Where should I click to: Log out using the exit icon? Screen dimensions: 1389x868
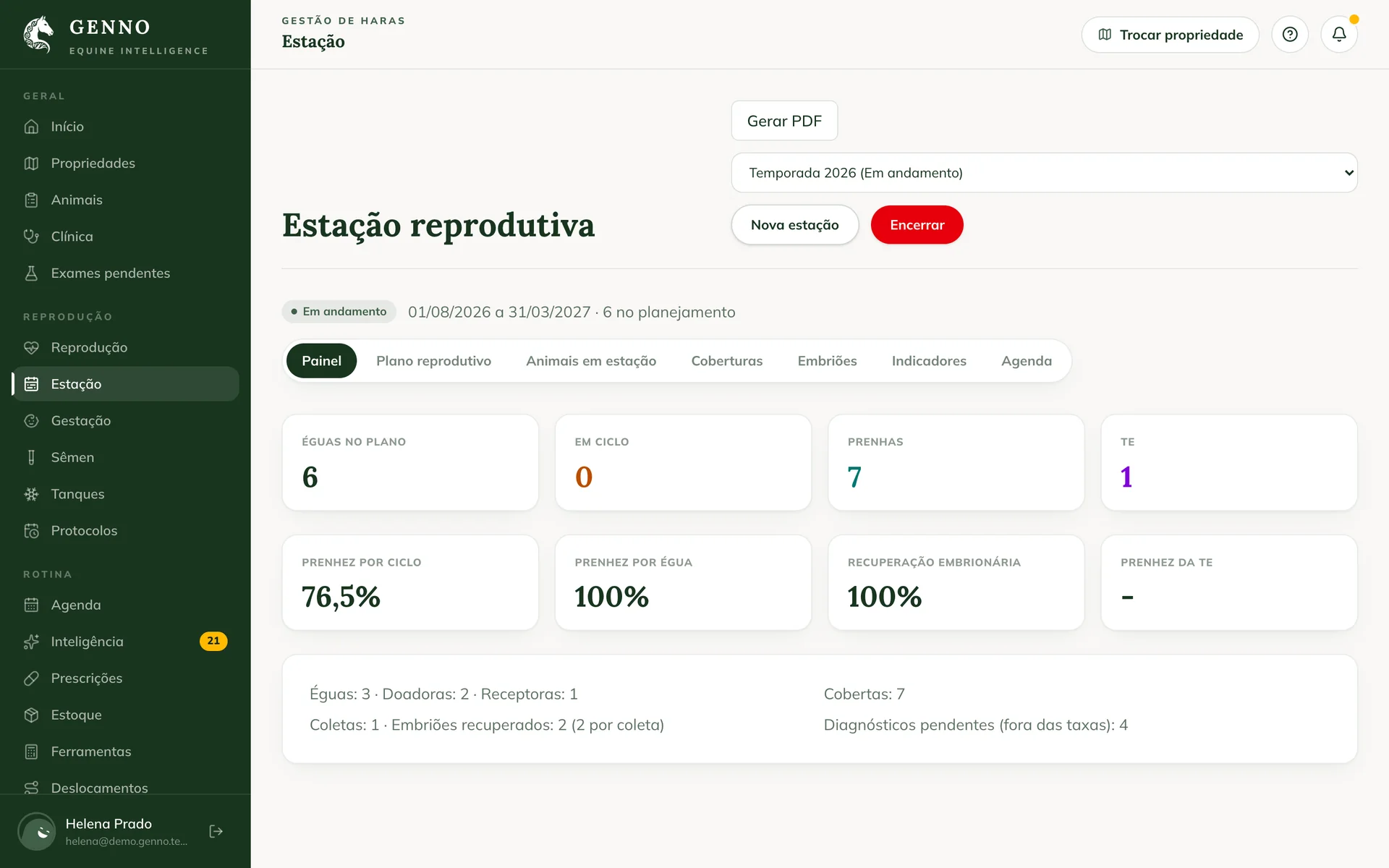(216, 831)
